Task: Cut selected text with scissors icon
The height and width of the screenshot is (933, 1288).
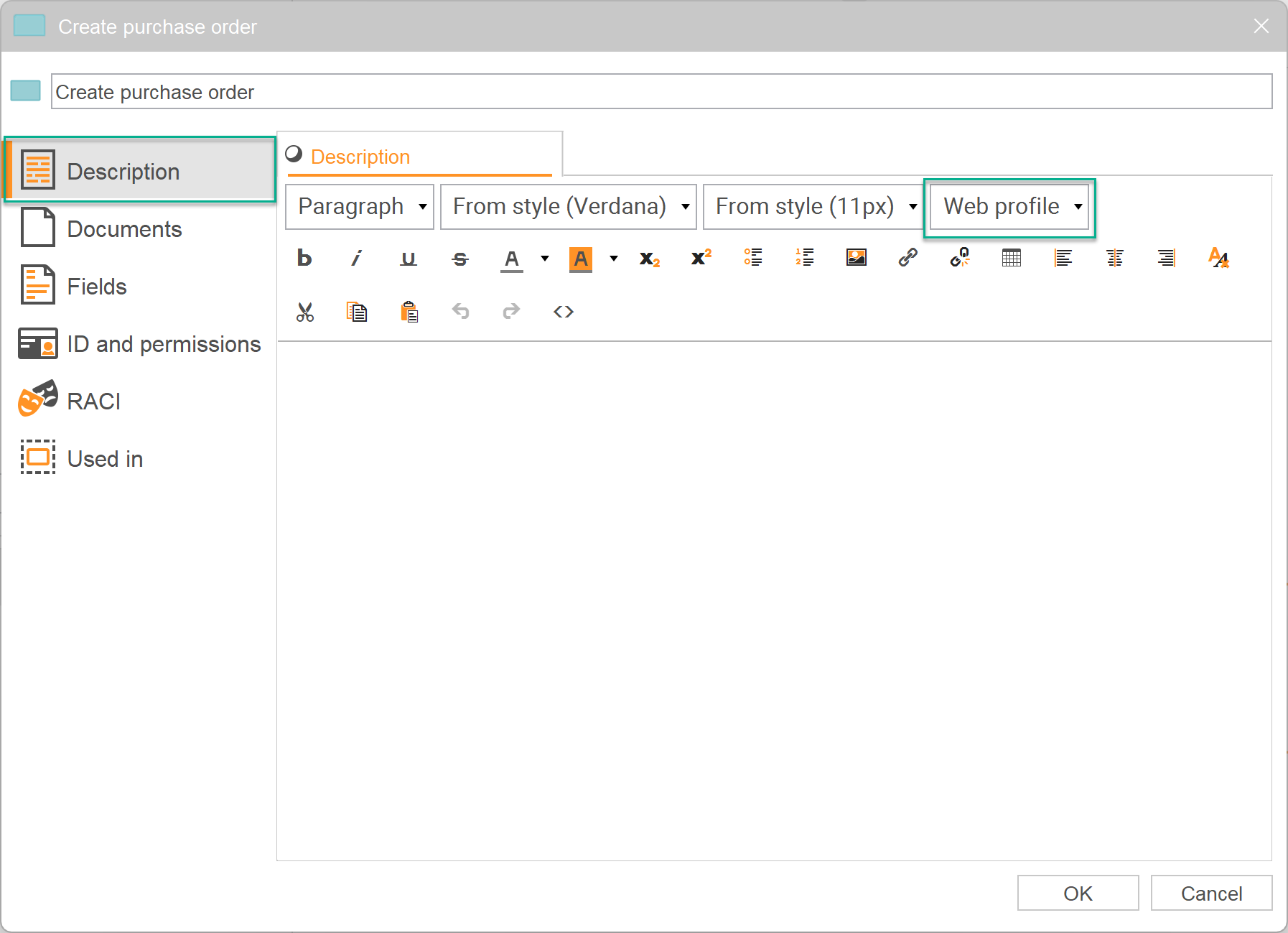Action: tap(305, 312)
